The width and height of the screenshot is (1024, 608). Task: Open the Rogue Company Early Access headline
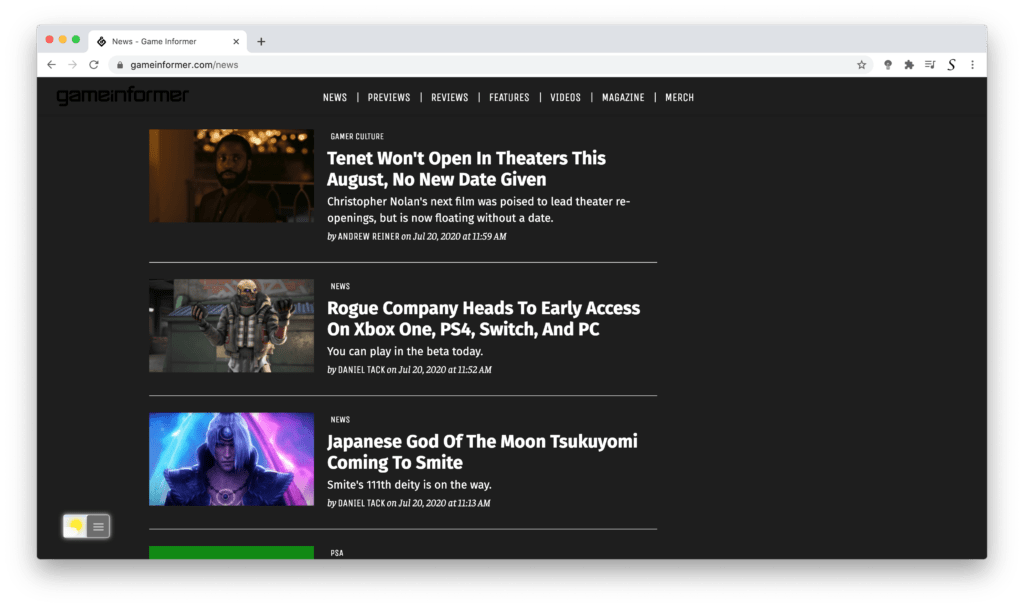[x=483, y=318]
